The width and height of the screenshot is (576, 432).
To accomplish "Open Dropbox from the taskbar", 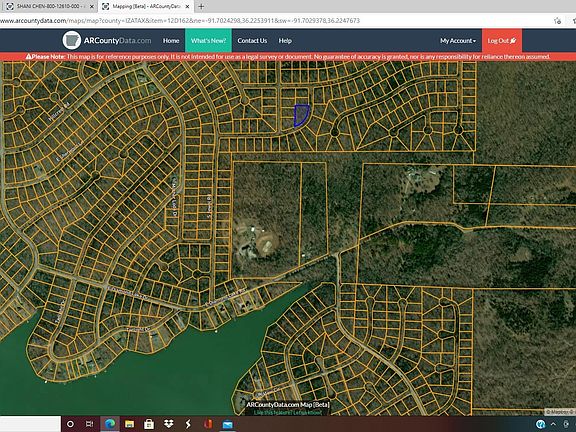I will [169, 424].
